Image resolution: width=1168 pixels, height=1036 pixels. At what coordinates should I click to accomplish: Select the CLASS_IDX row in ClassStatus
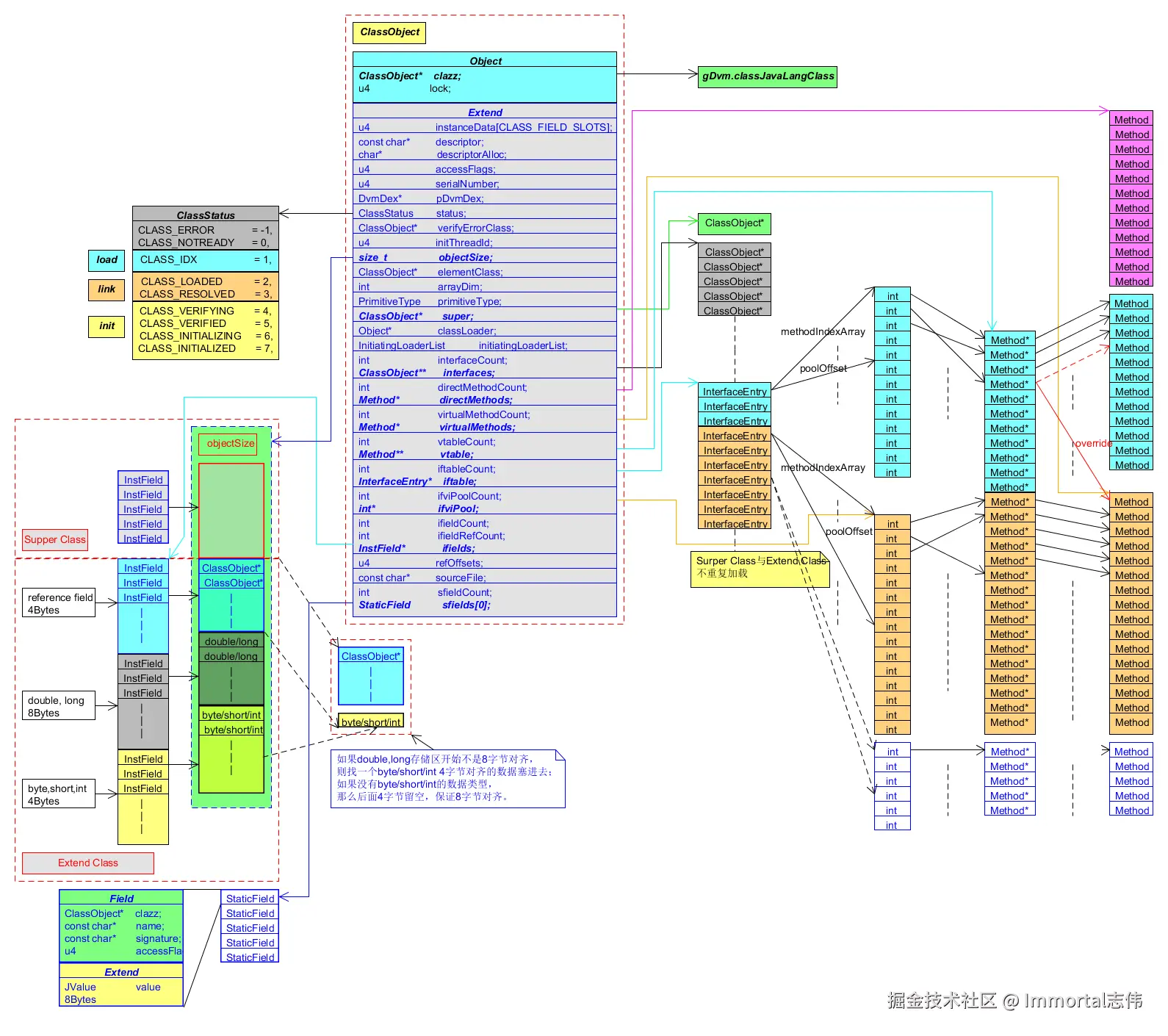(206, 260)
